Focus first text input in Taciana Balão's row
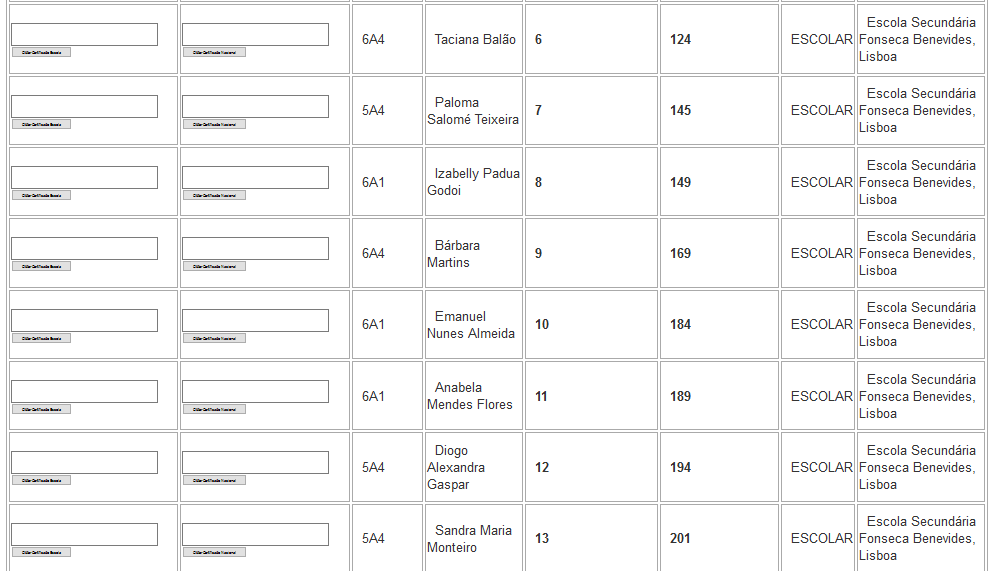Image resolution: width=989 pixels, height=571 pixels. click(x=84, y=35)
